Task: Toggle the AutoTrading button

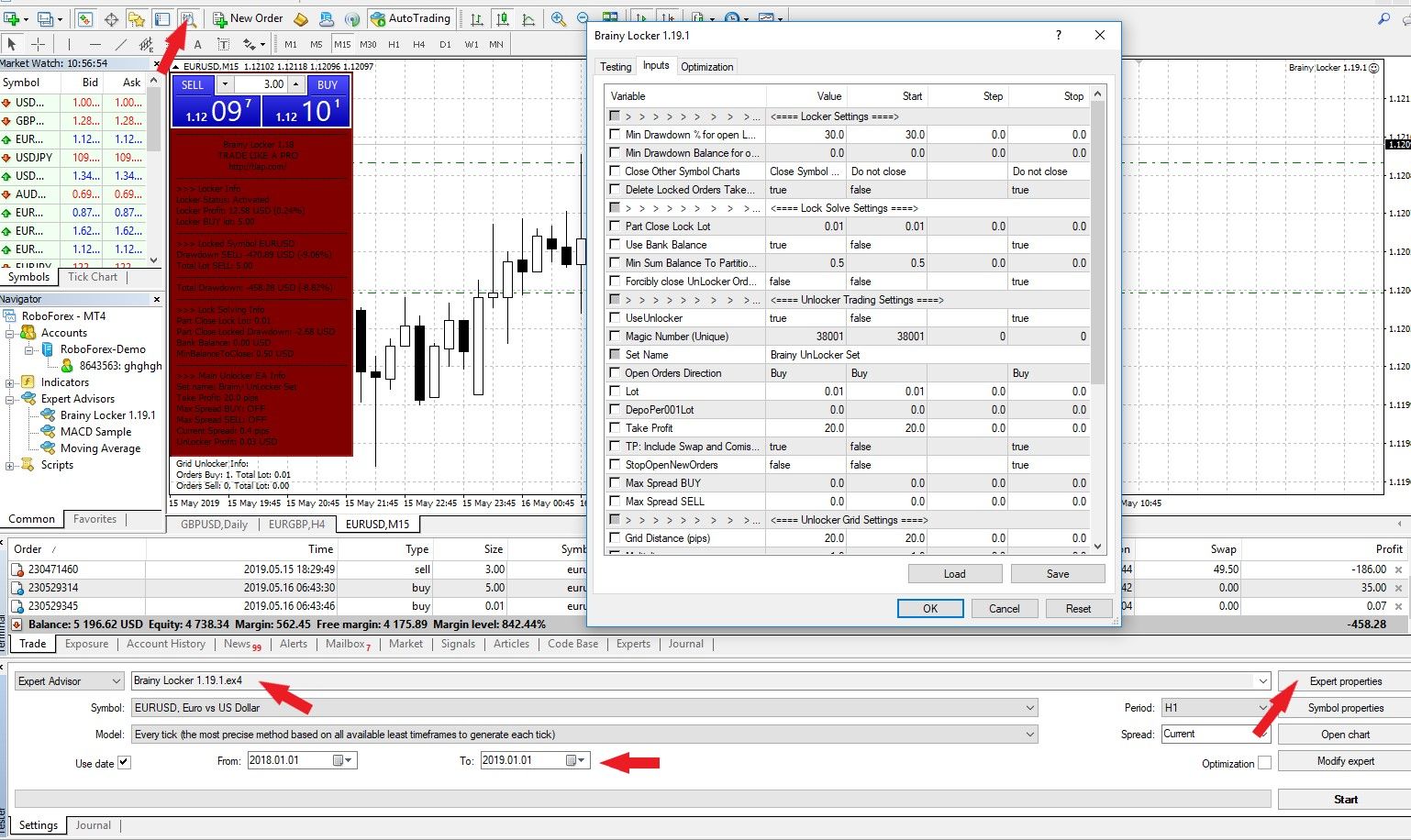Action: [410, 18]
